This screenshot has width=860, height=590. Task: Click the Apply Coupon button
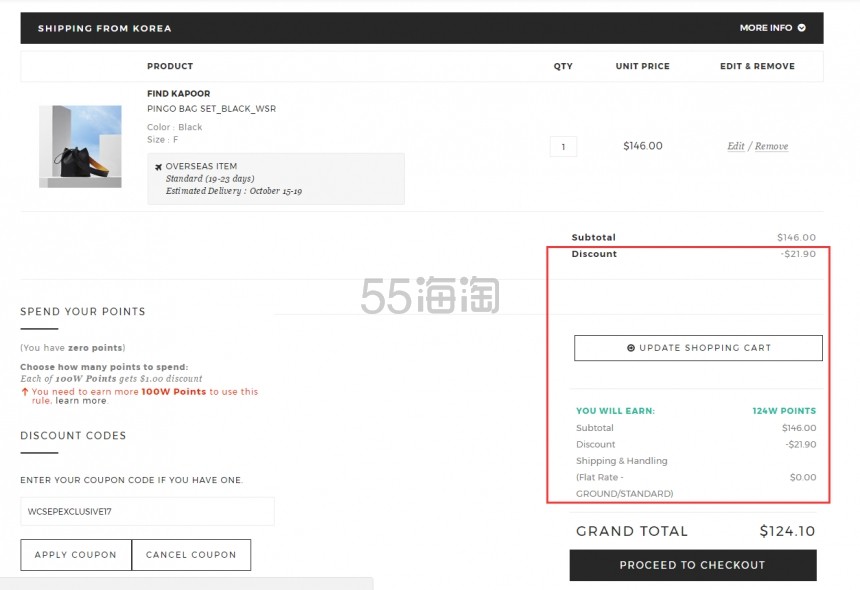[75, 554]
